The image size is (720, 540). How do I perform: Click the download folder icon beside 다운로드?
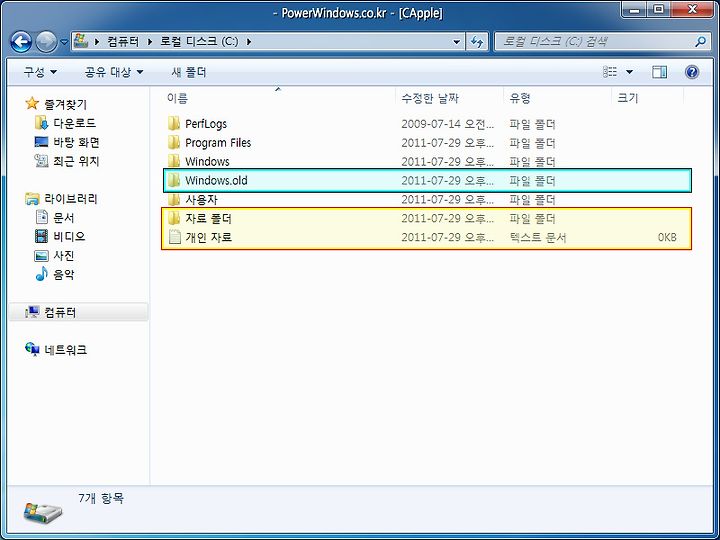coord(41,123)
